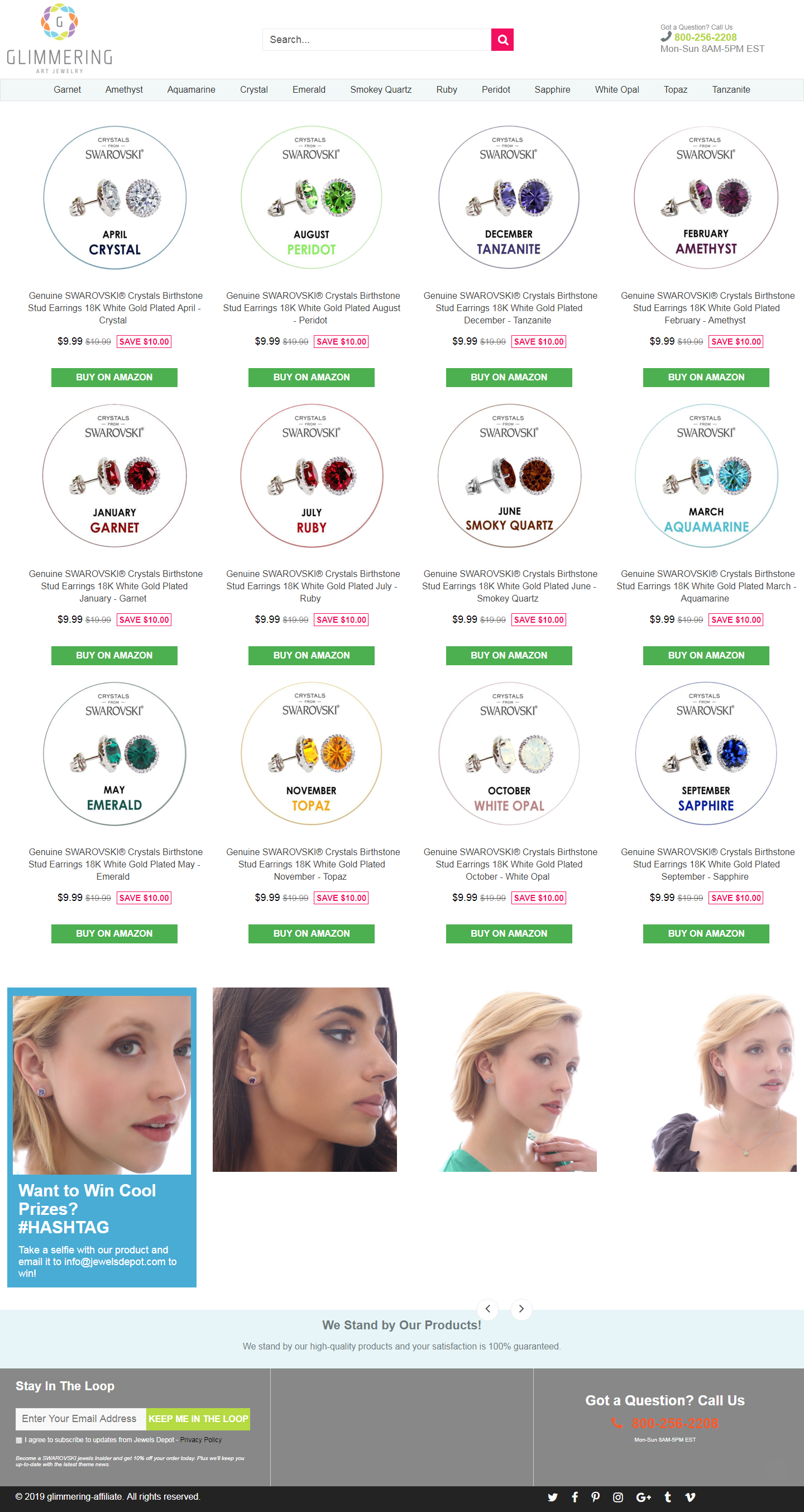The width and height of the screenshot is (804, 1512).
Task: Click the magnifier search button
Action: pos(502,40)
